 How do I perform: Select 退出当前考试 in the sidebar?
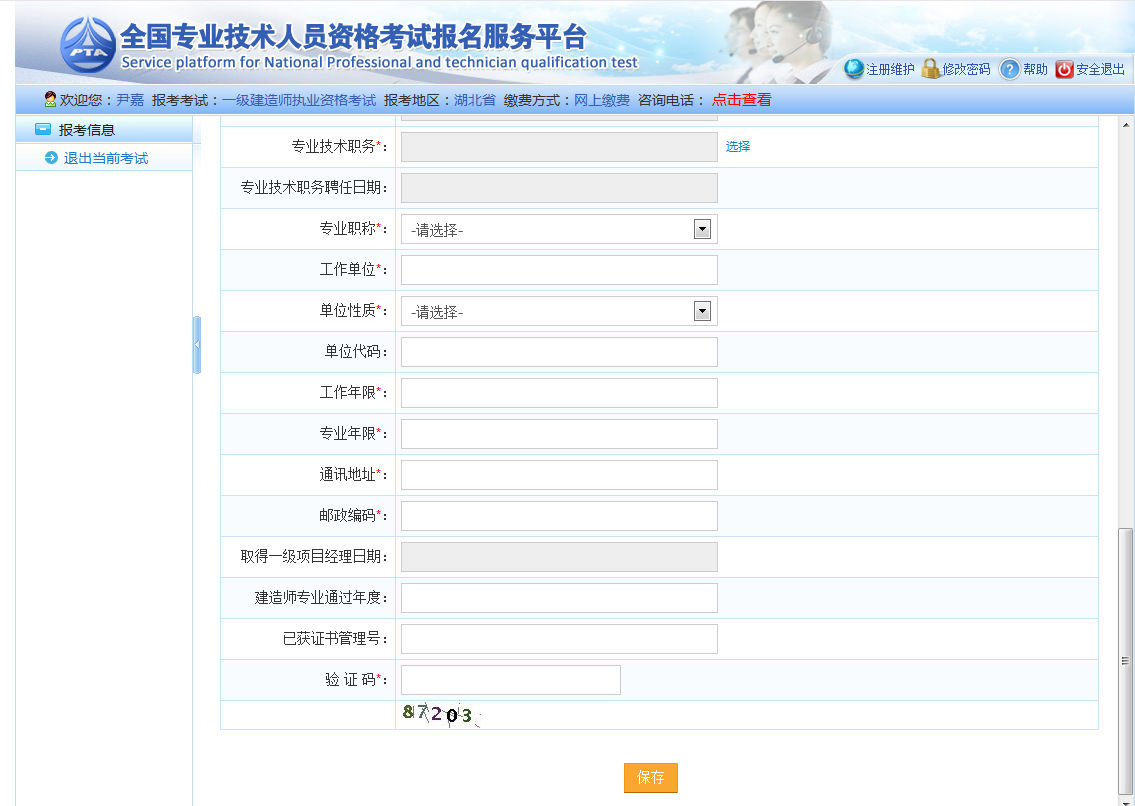click(x=106, y=158)
